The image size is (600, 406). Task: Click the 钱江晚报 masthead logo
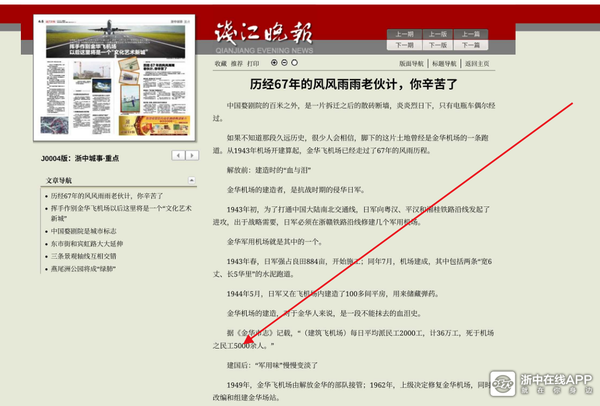pos(264,37)
